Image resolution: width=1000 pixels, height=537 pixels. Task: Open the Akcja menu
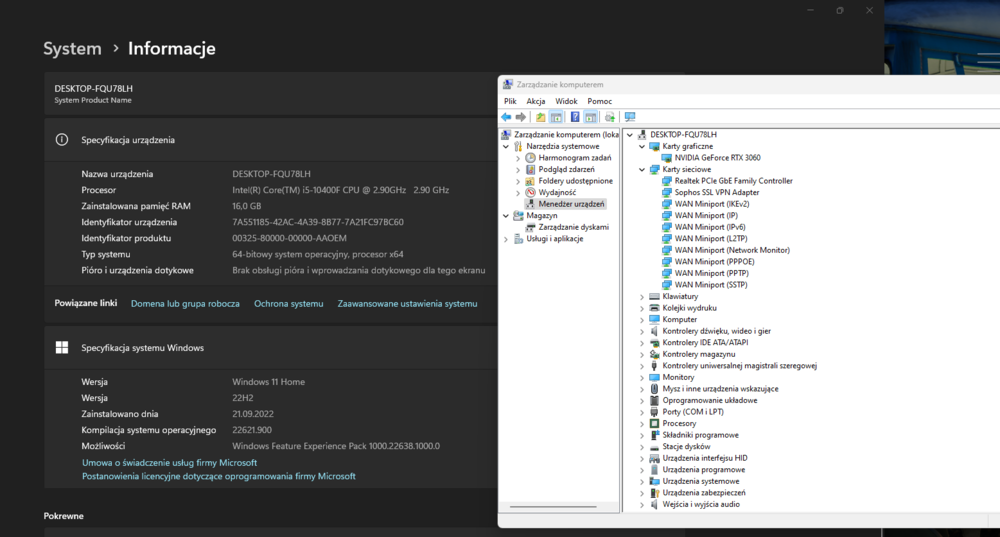536,101
